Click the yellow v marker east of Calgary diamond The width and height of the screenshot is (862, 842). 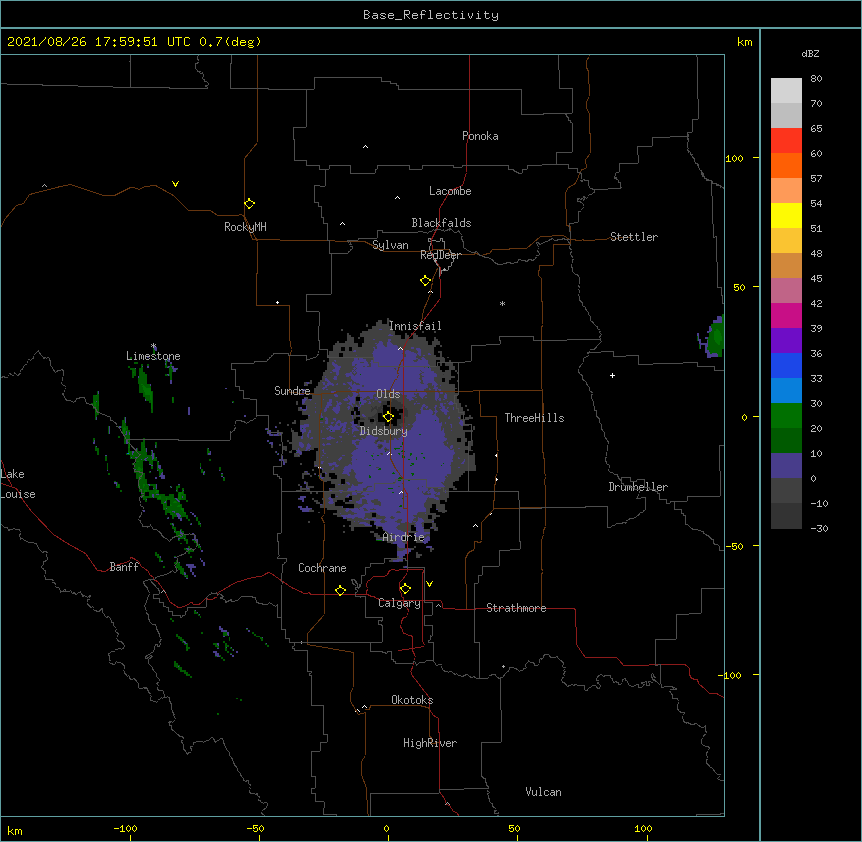click(x=429, y=584)
